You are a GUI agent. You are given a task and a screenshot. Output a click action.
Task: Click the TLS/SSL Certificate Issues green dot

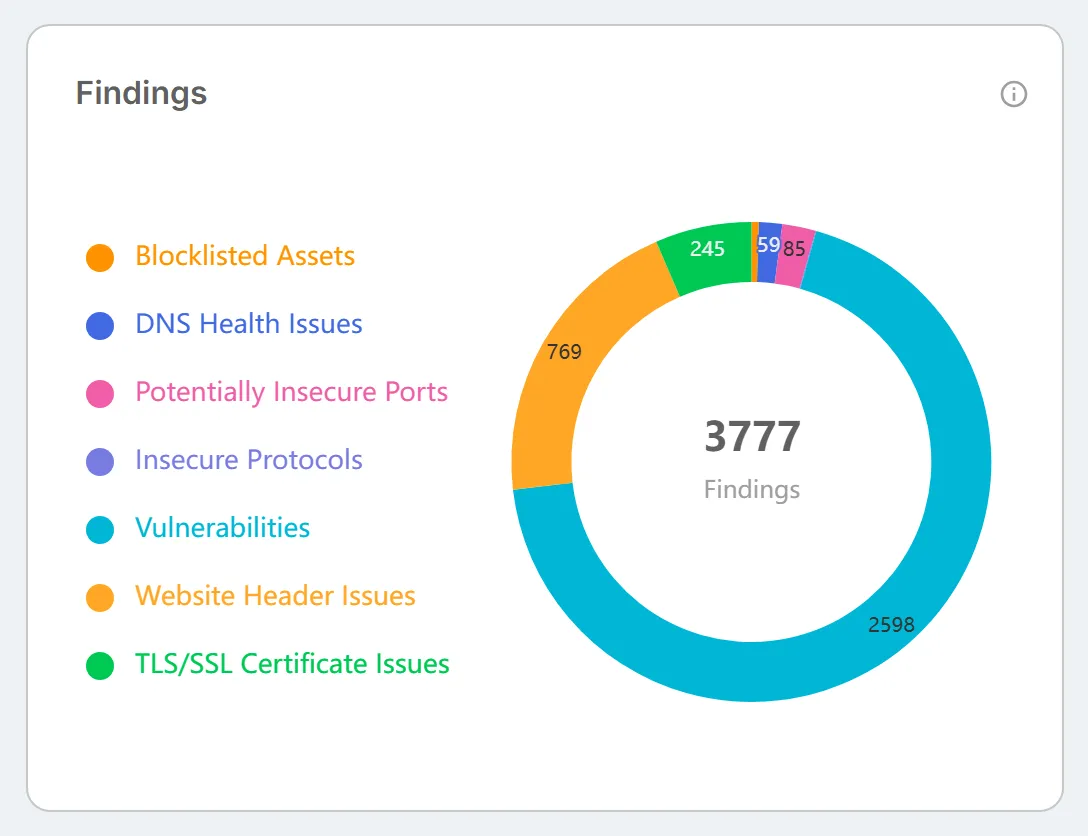point(100,665)
